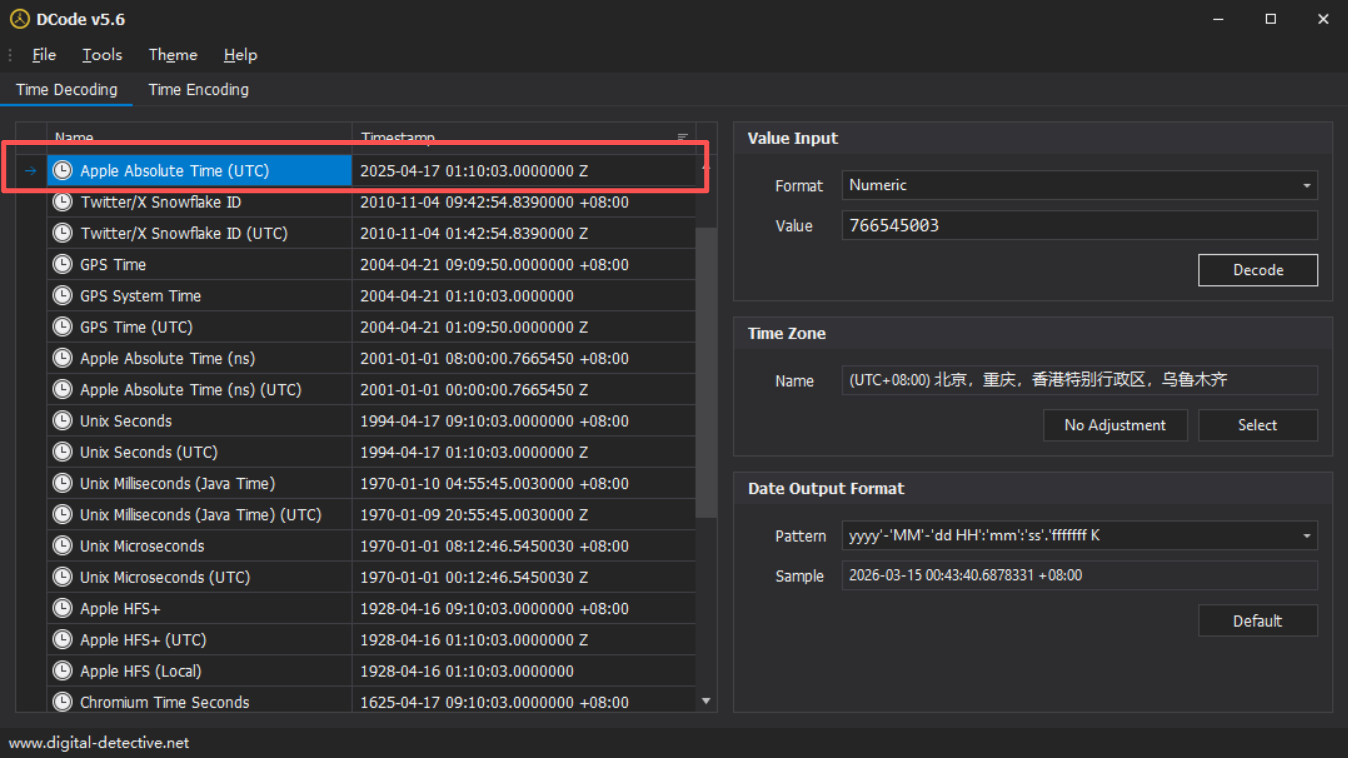
Task: Click the Default pattern button
Action: (x=1258, y=621)
